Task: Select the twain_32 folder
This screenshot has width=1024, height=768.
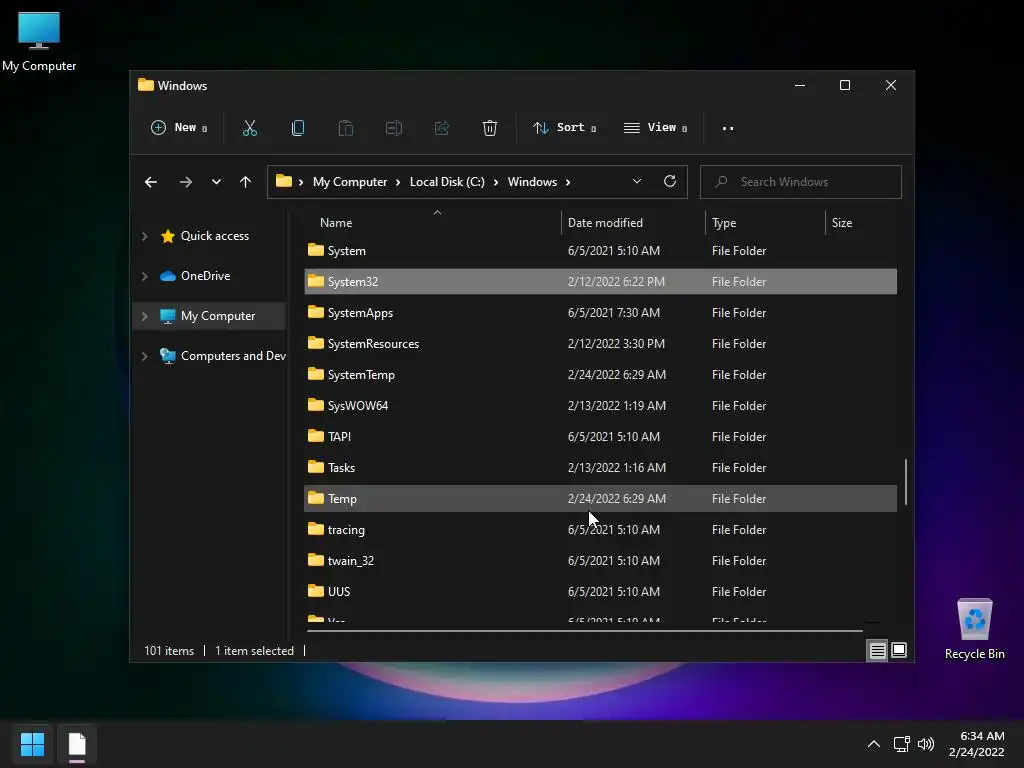Action: point(600,561)
